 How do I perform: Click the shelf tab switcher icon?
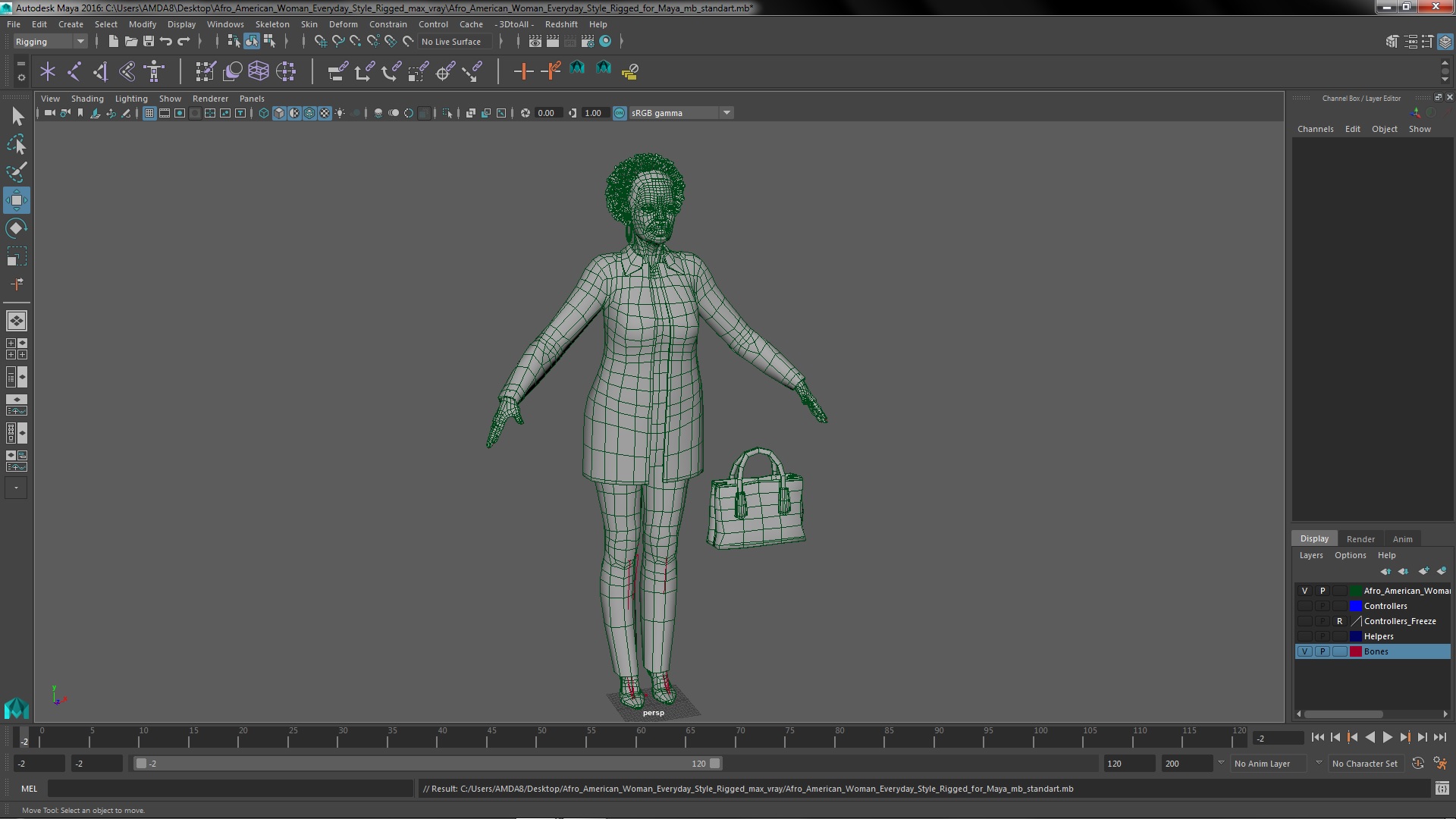(x=20, y=64)
